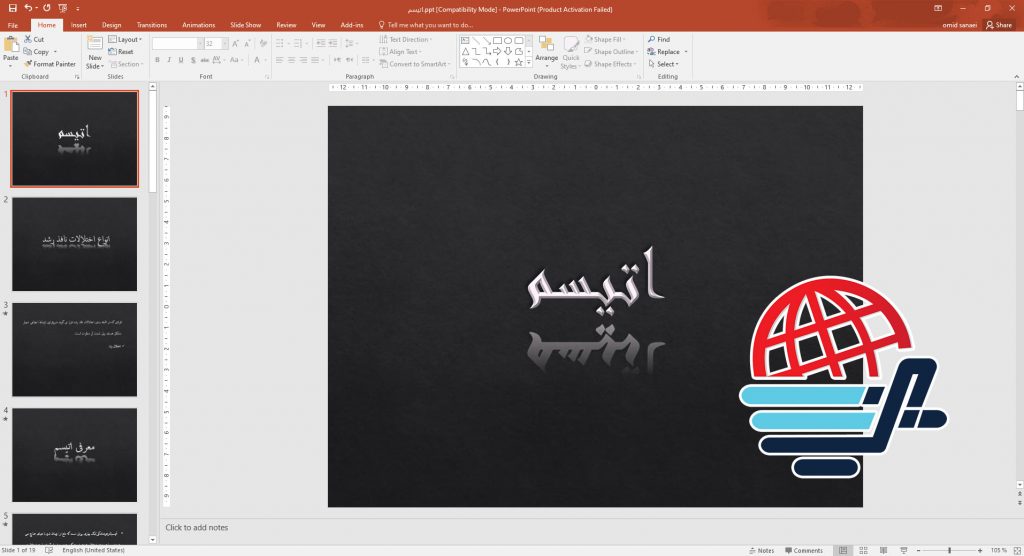This screenshot has width=1024, height=556.
Task: Open the Layout dropdown
Action: (x=125, y=39)
